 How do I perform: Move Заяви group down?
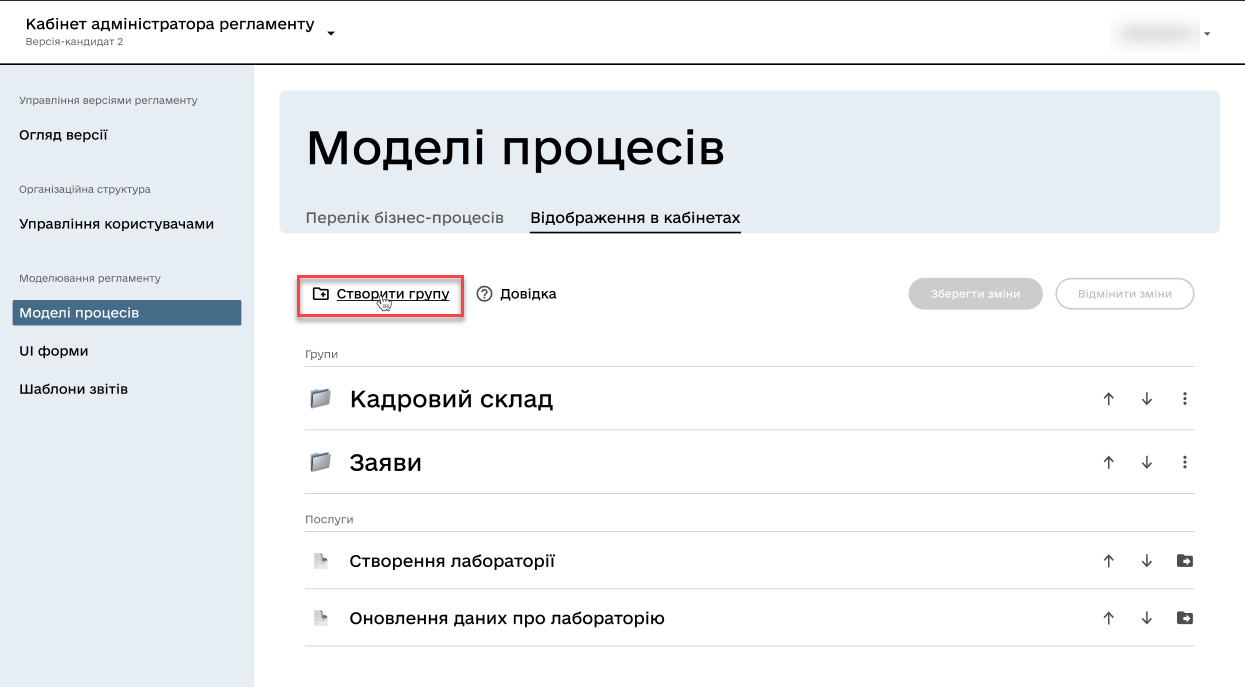(x=1147, y=463)
